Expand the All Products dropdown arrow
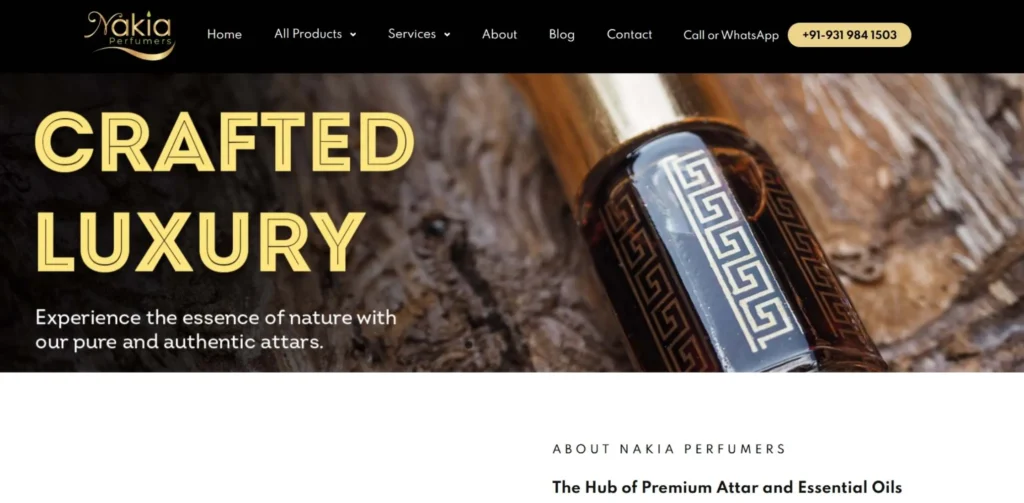 [x=353, y=35]
